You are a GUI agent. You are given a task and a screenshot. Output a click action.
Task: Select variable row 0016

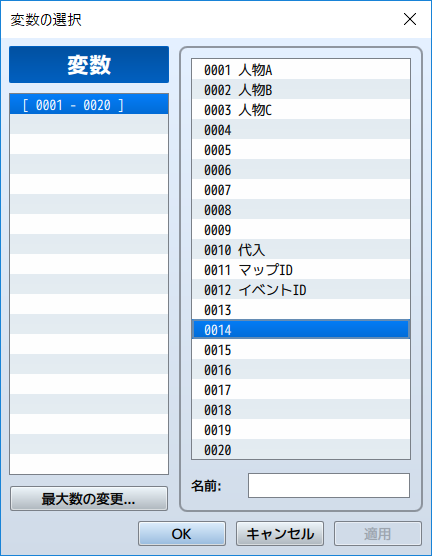point(301,369)
